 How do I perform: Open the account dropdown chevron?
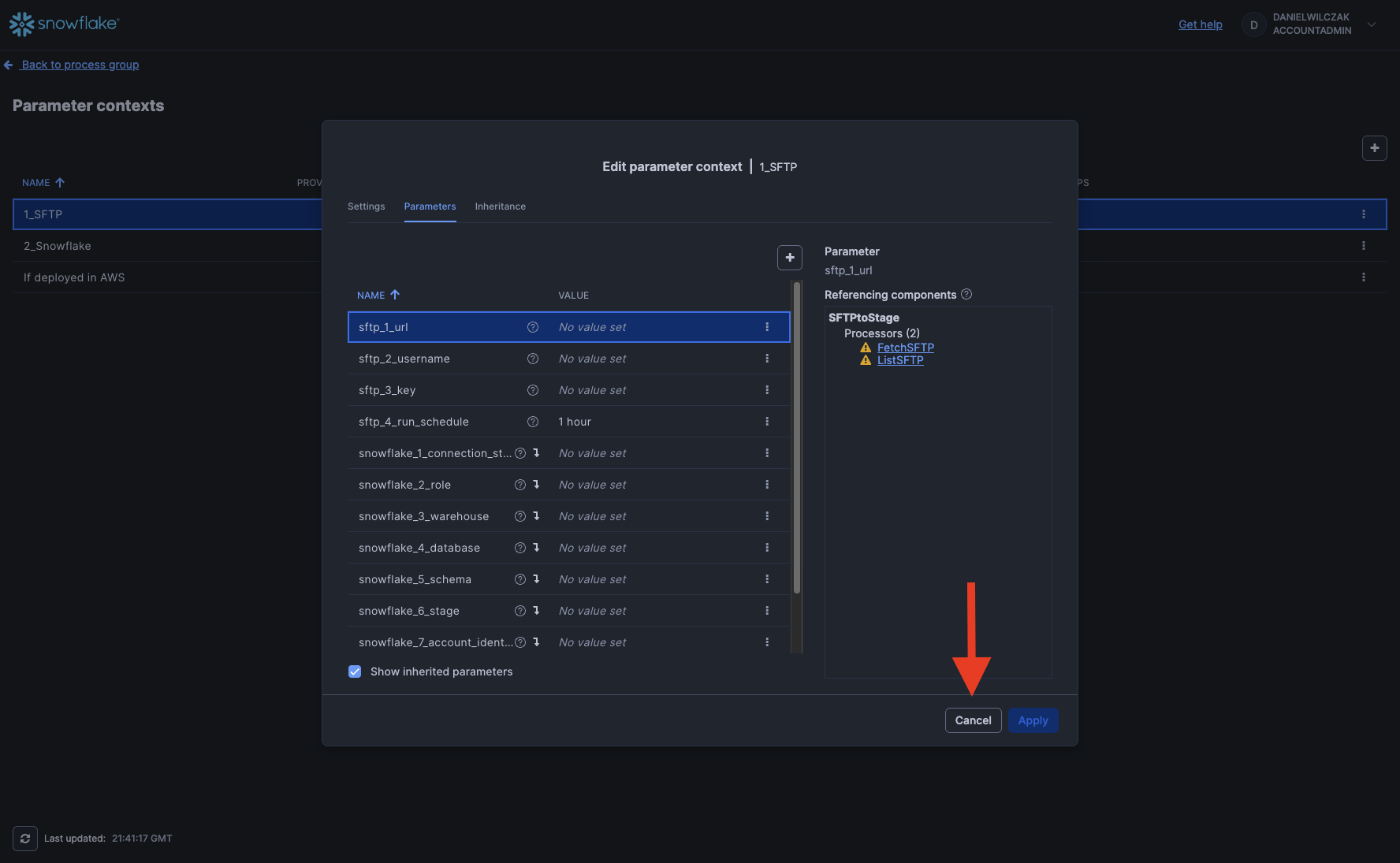pyautogui.click(x=1372, y=24)
